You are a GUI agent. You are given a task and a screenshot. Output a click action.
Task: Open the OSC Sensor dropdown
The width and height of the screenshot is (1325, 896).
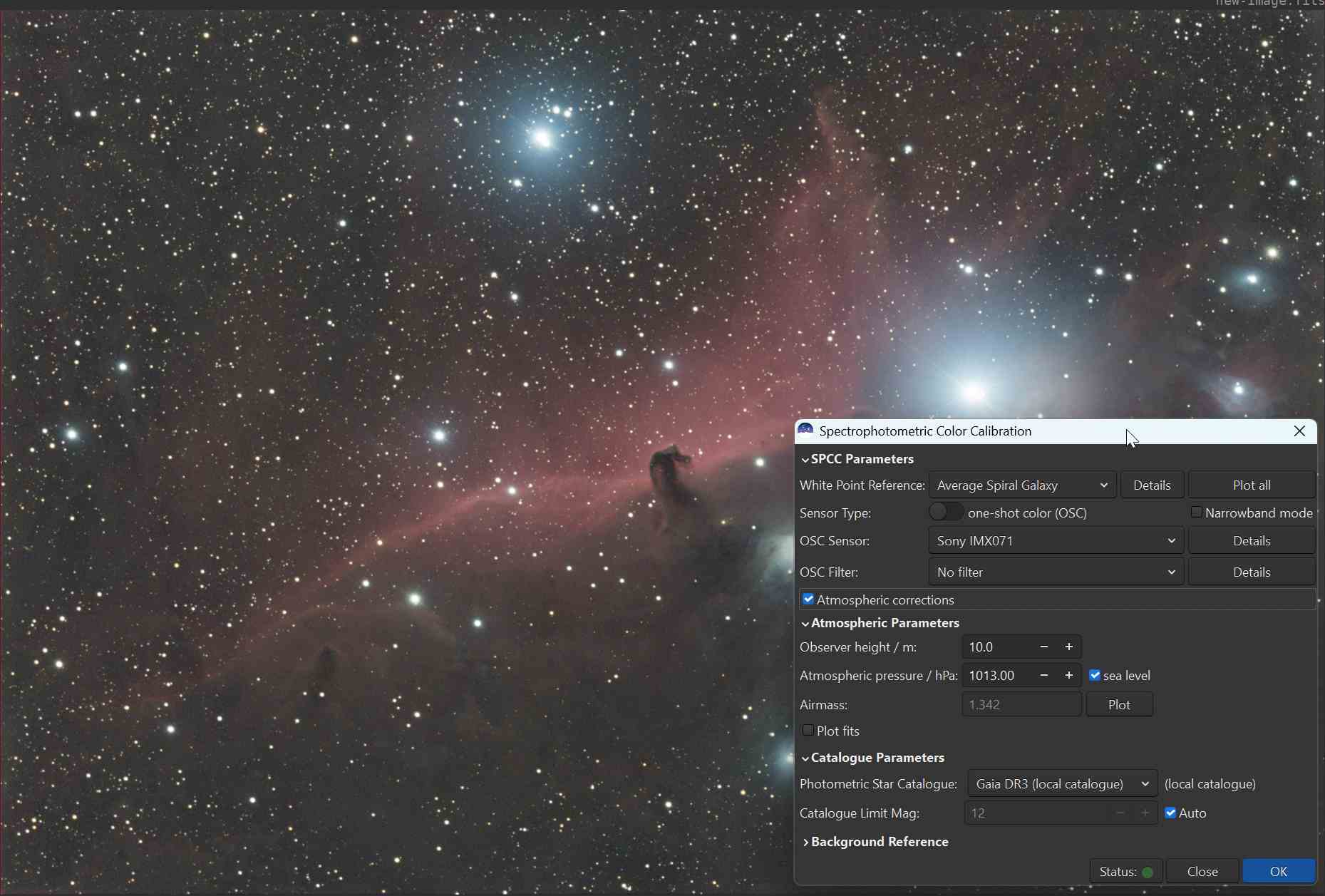click(1056, 541)
